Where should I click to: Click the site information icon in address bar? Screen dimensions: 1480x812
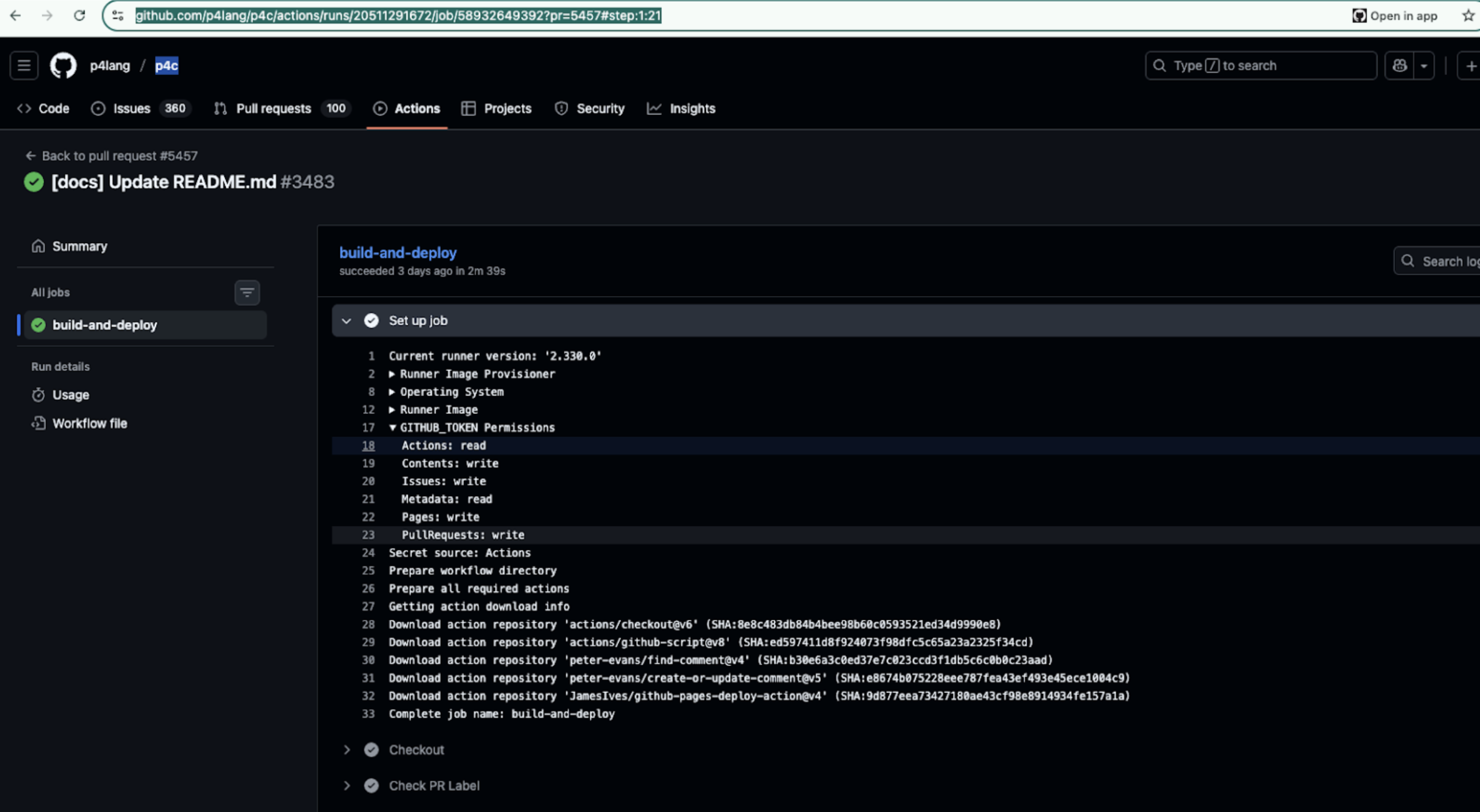[118, 16]
